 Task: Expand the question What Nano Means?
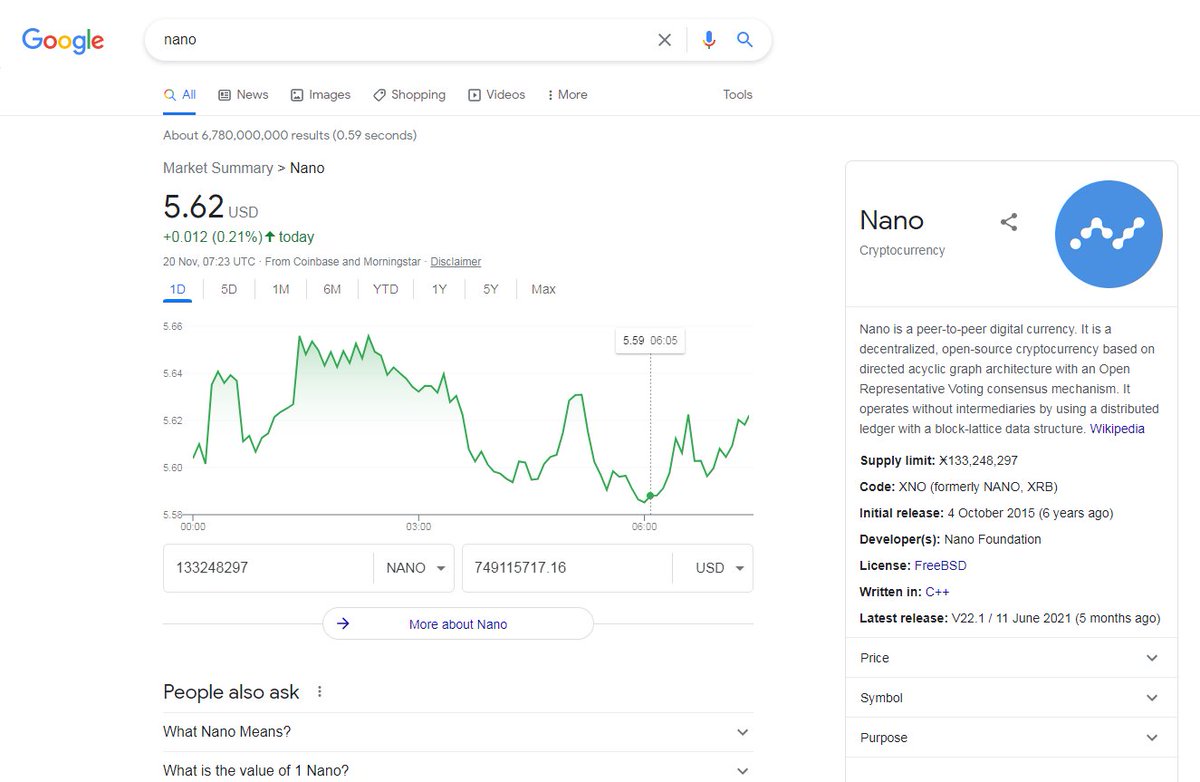click(742, 732)
